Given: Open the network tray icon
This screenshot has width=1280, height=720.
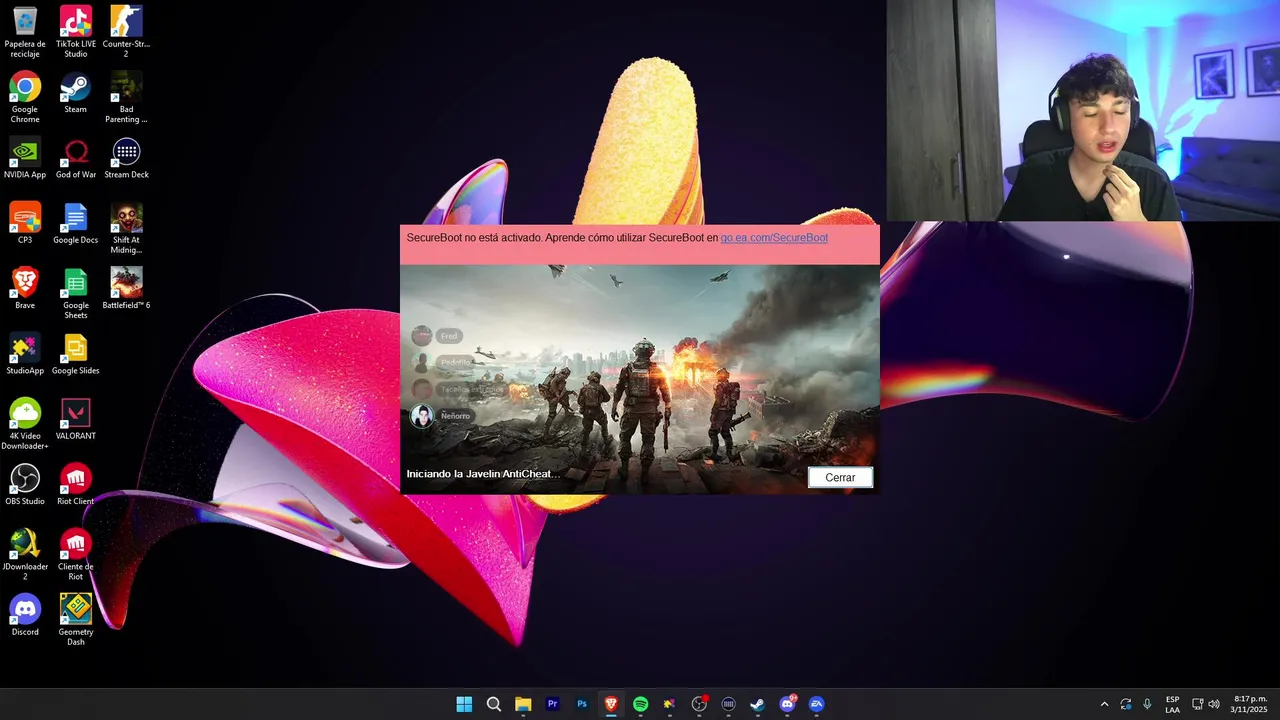Looking at the screenshot, I should (1197, 704).
